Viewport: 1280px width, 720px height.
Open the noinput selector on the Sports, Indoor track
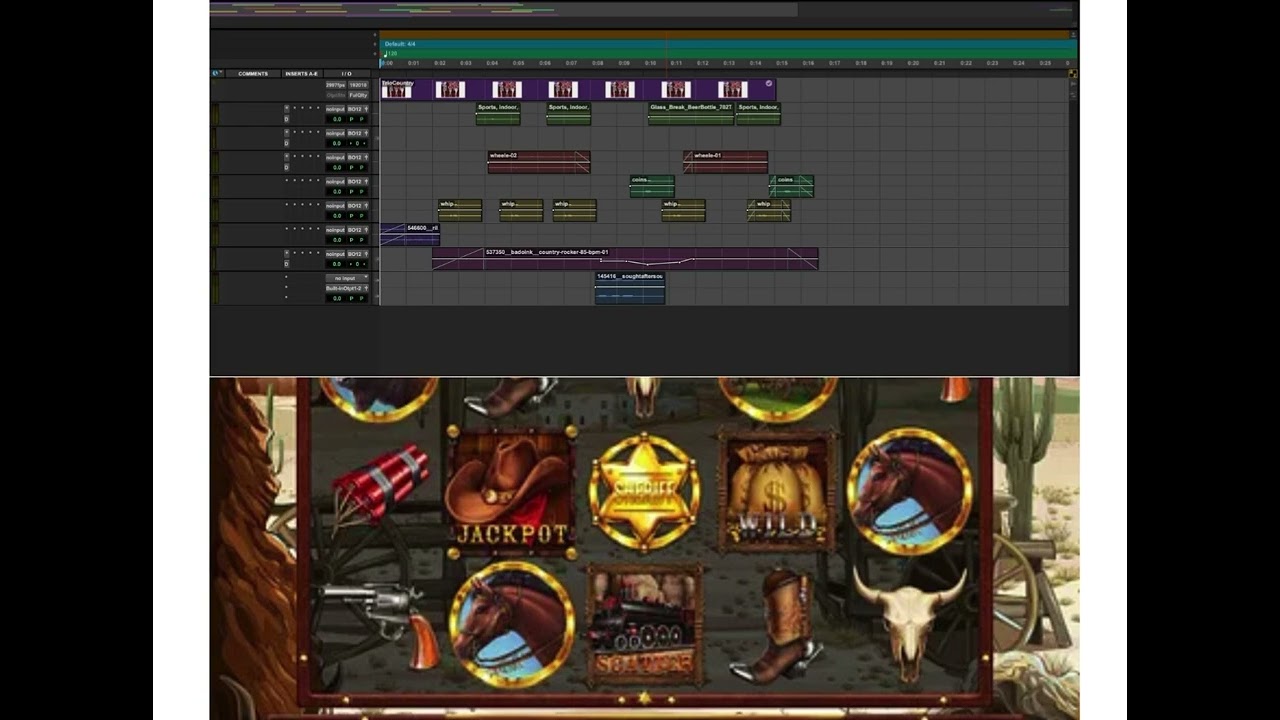[335, 109]
